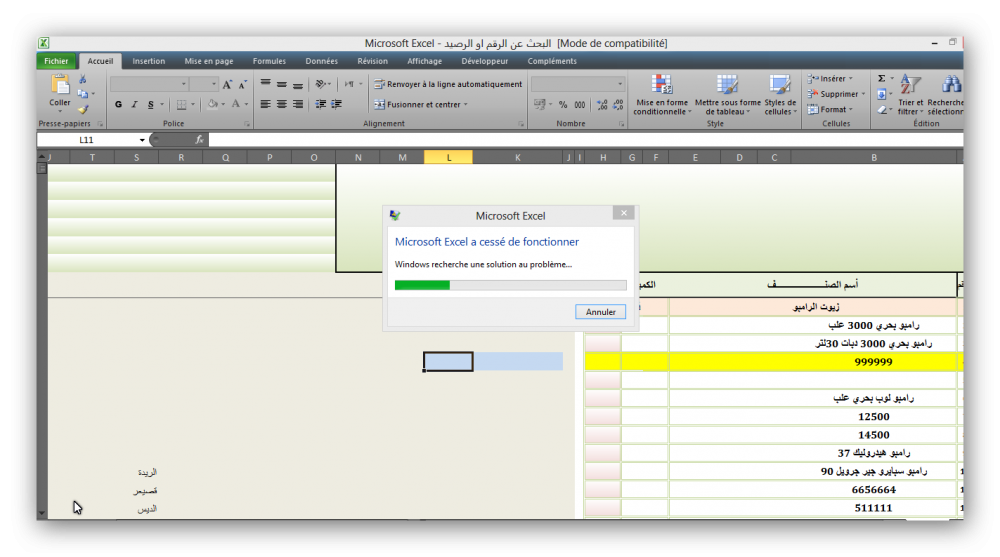
Task: Apply thousands separator 000 format
Action: (x=579, y=104)
